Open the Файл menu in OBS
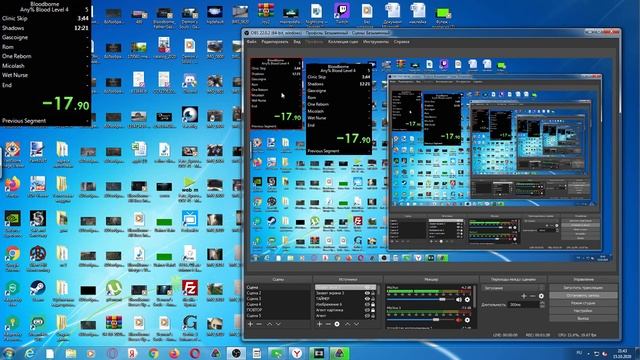 point(251,42)
